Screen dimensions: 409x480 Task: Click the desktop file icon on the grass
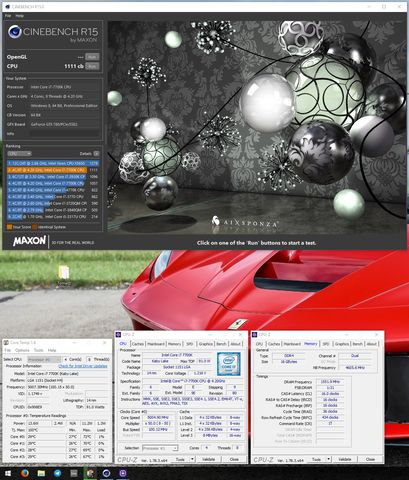pyautogui.click(x=63, y=272)
